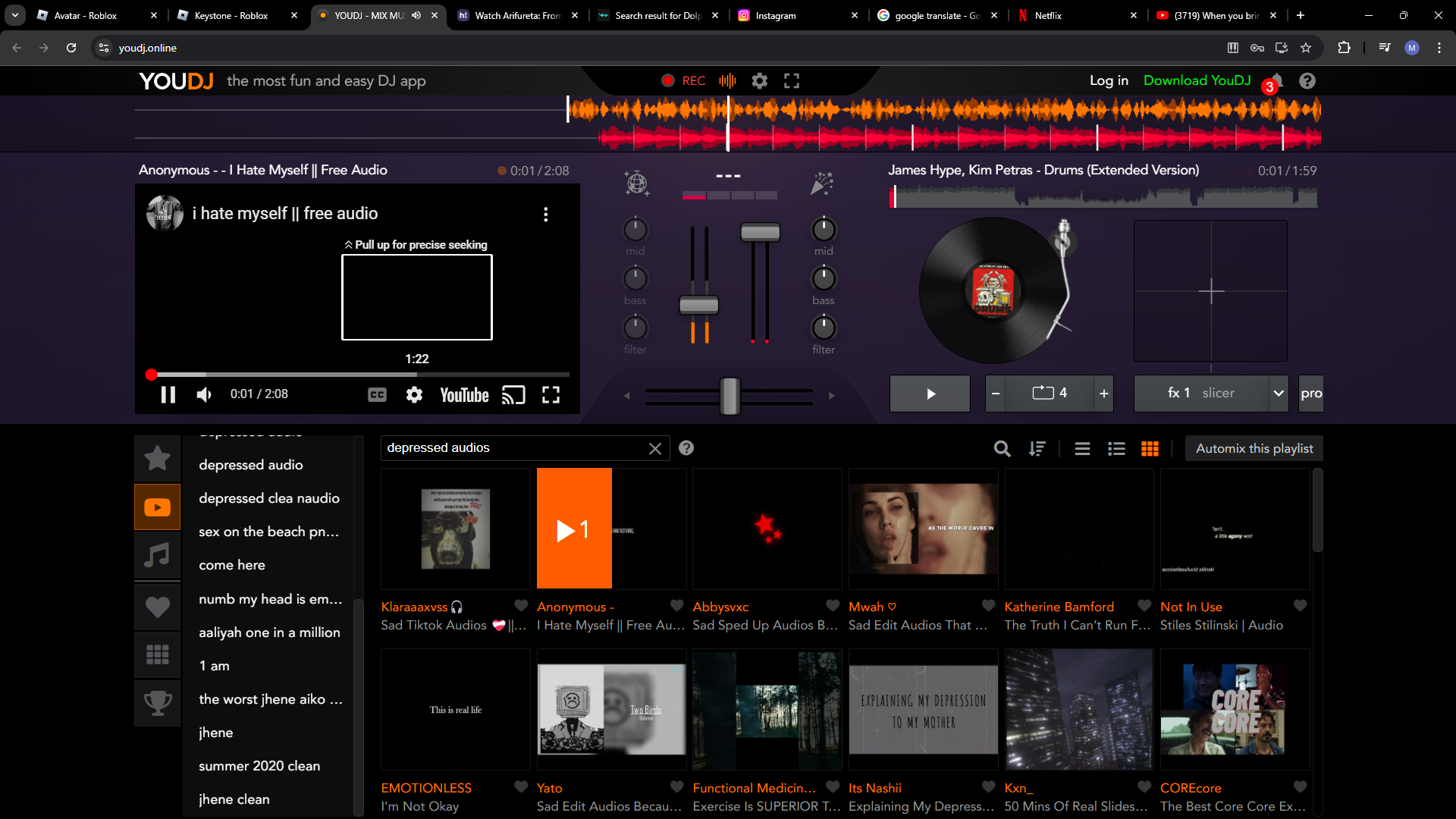Enter YouDJ fullscreen mode
The height and width of the screenshot is (819, 1456).
coord(792,81)
